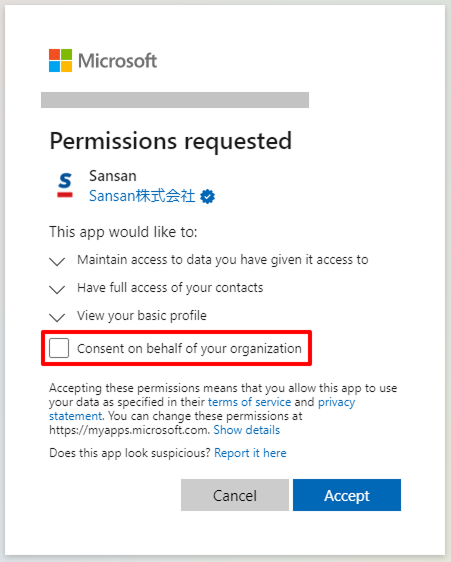
Task: Tick the organization consent checkbox
Action: 59,348
